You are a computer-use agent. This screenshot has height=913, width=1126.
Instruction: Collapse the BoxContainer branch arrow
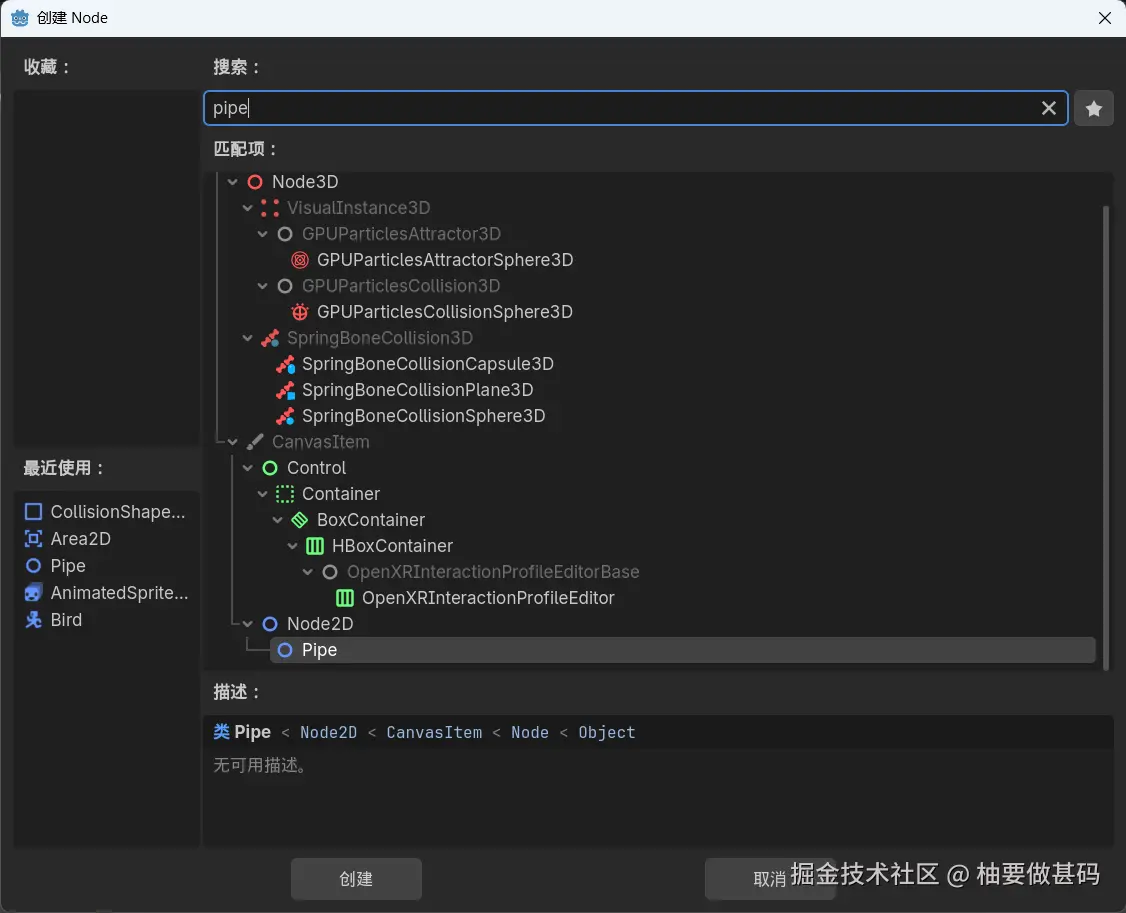click(278, 520)
